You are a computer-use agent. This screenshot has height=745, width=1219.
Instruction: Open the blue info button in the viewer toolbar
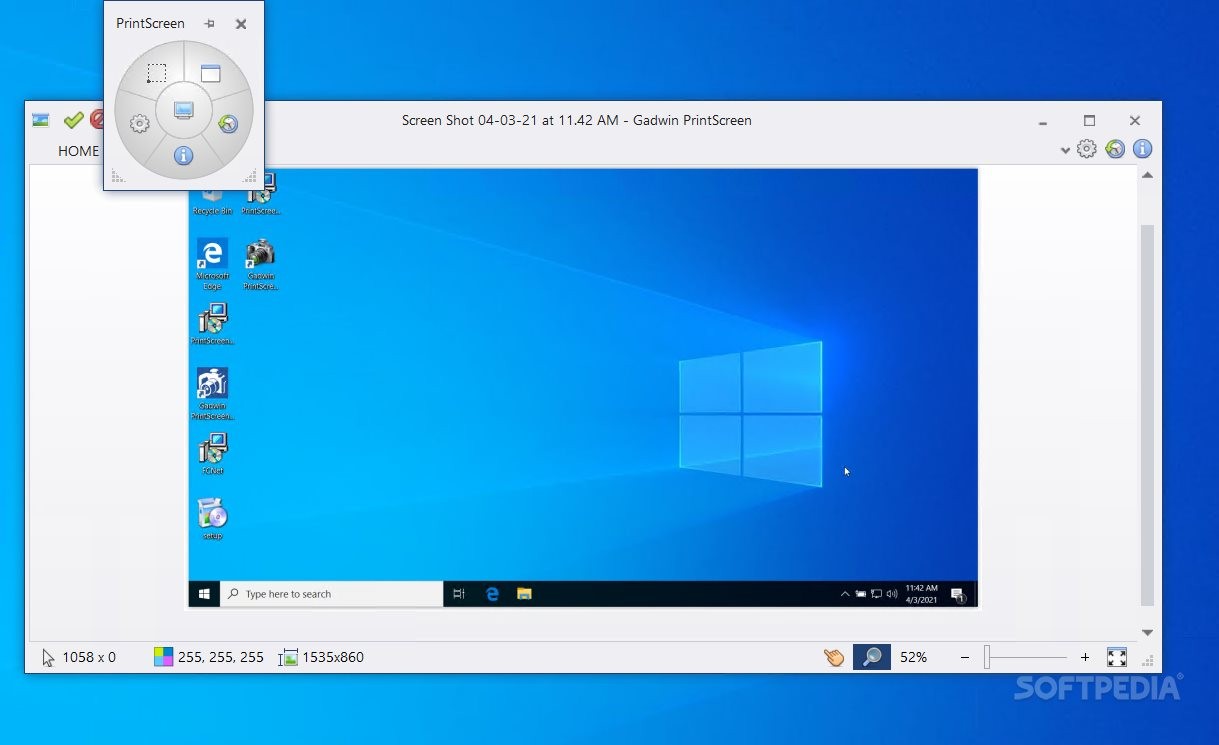click(1142, 148)
